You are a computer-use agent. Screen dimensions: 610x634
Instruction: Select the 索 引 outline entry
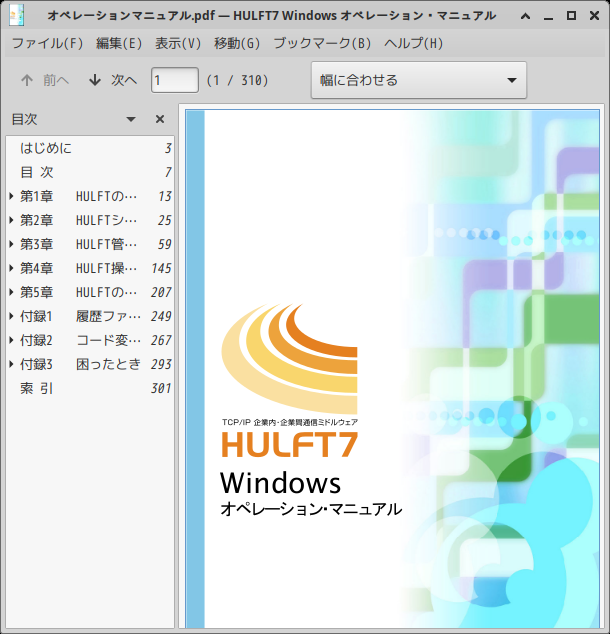click(90, 388)
